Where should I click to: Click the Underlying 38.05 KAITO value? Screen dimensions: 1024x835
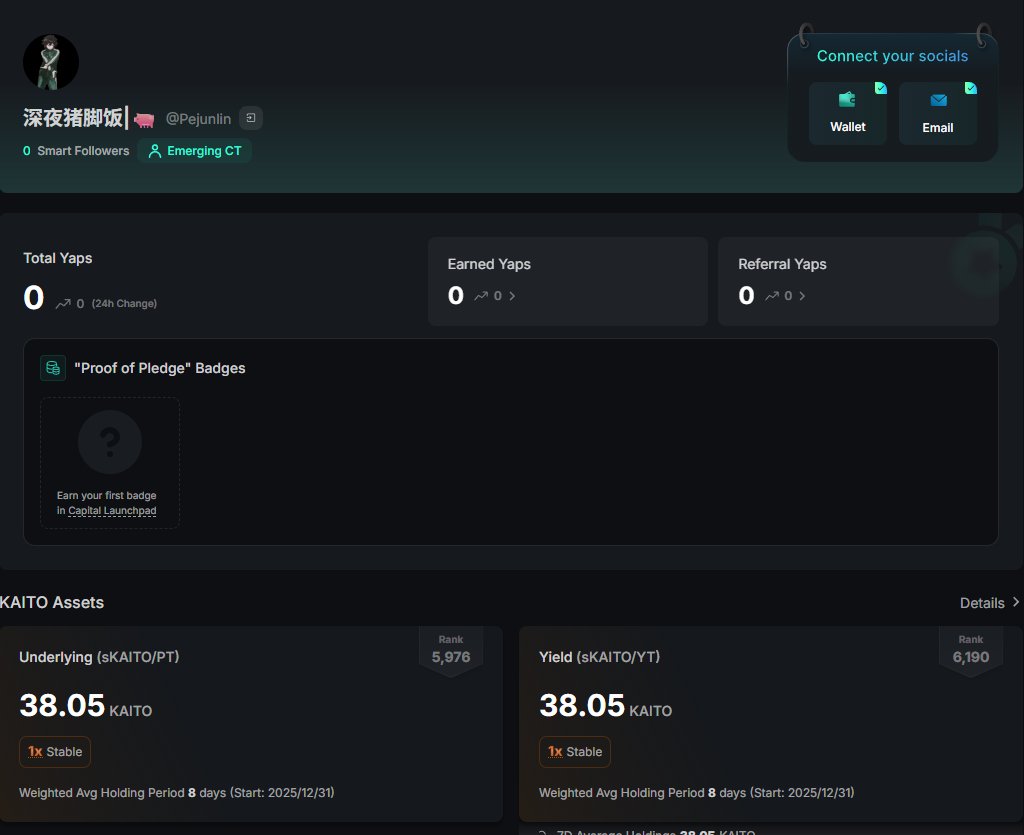[x=86, y=706]
